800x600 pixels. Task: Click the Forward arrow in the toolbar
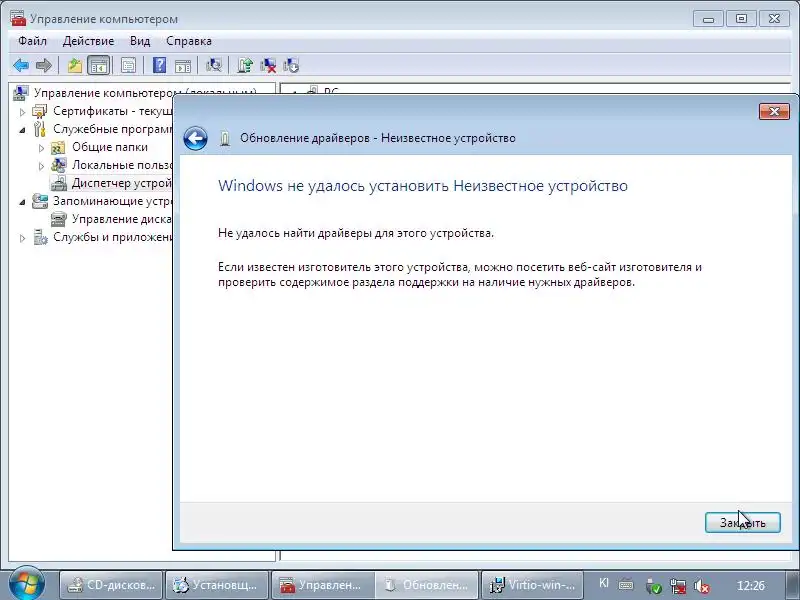point(44,65)
